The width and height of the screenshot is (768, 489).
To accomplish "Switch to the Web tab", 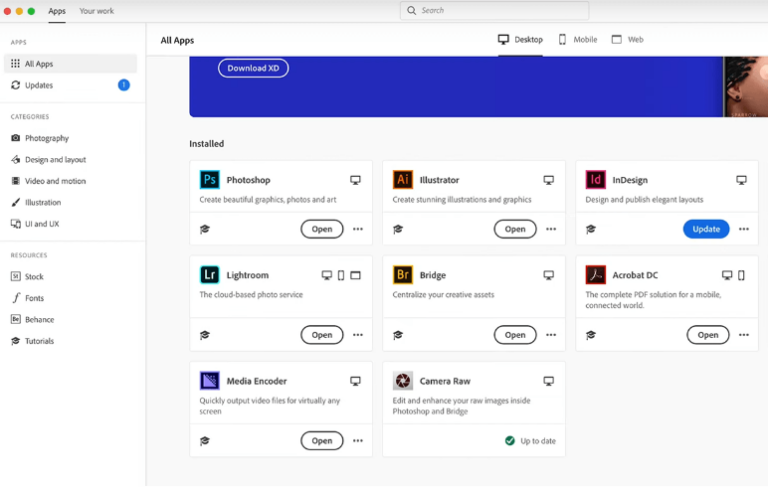I will click(628, 40).
